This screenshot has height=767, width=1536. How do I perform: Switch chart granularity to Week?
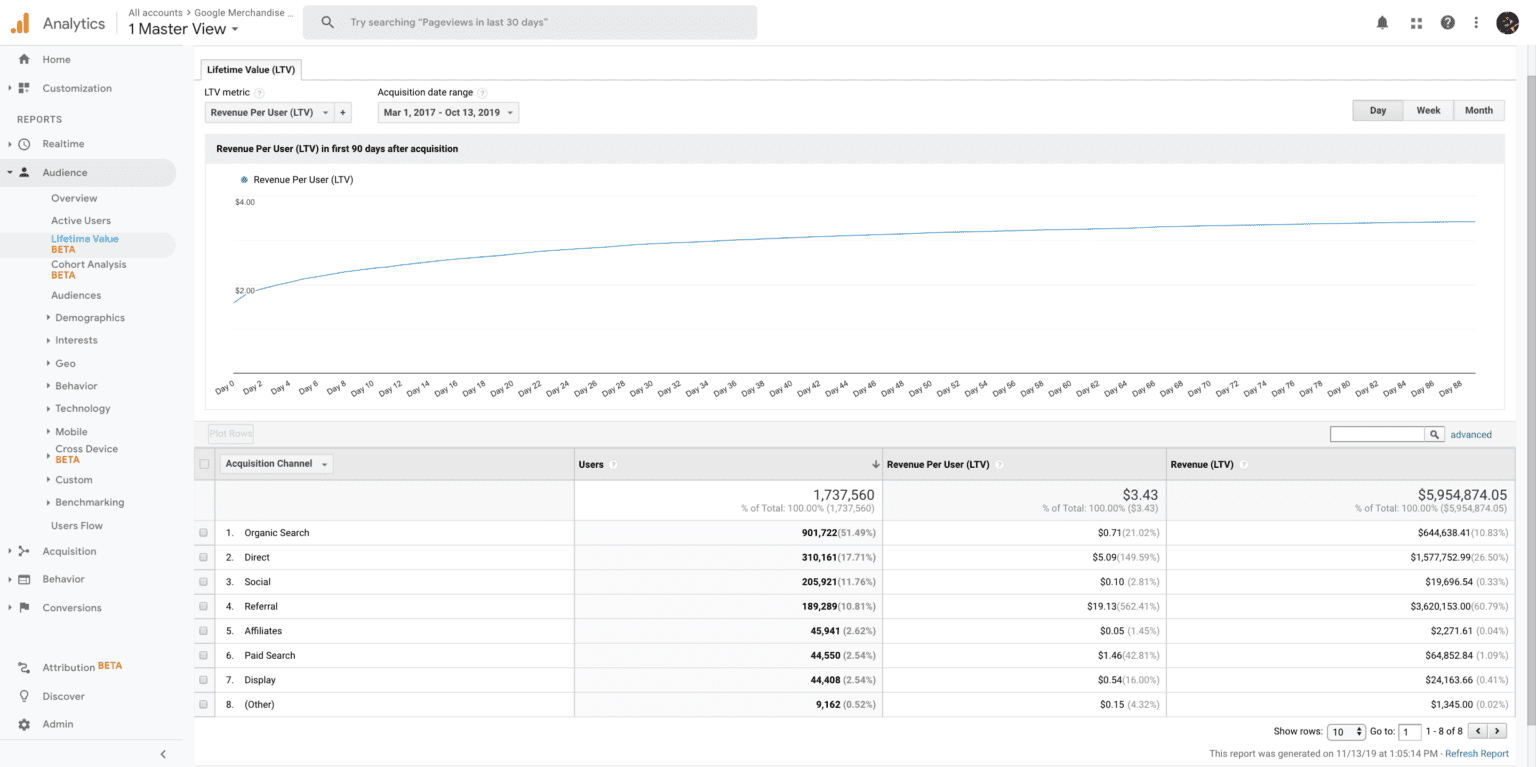1428,110
